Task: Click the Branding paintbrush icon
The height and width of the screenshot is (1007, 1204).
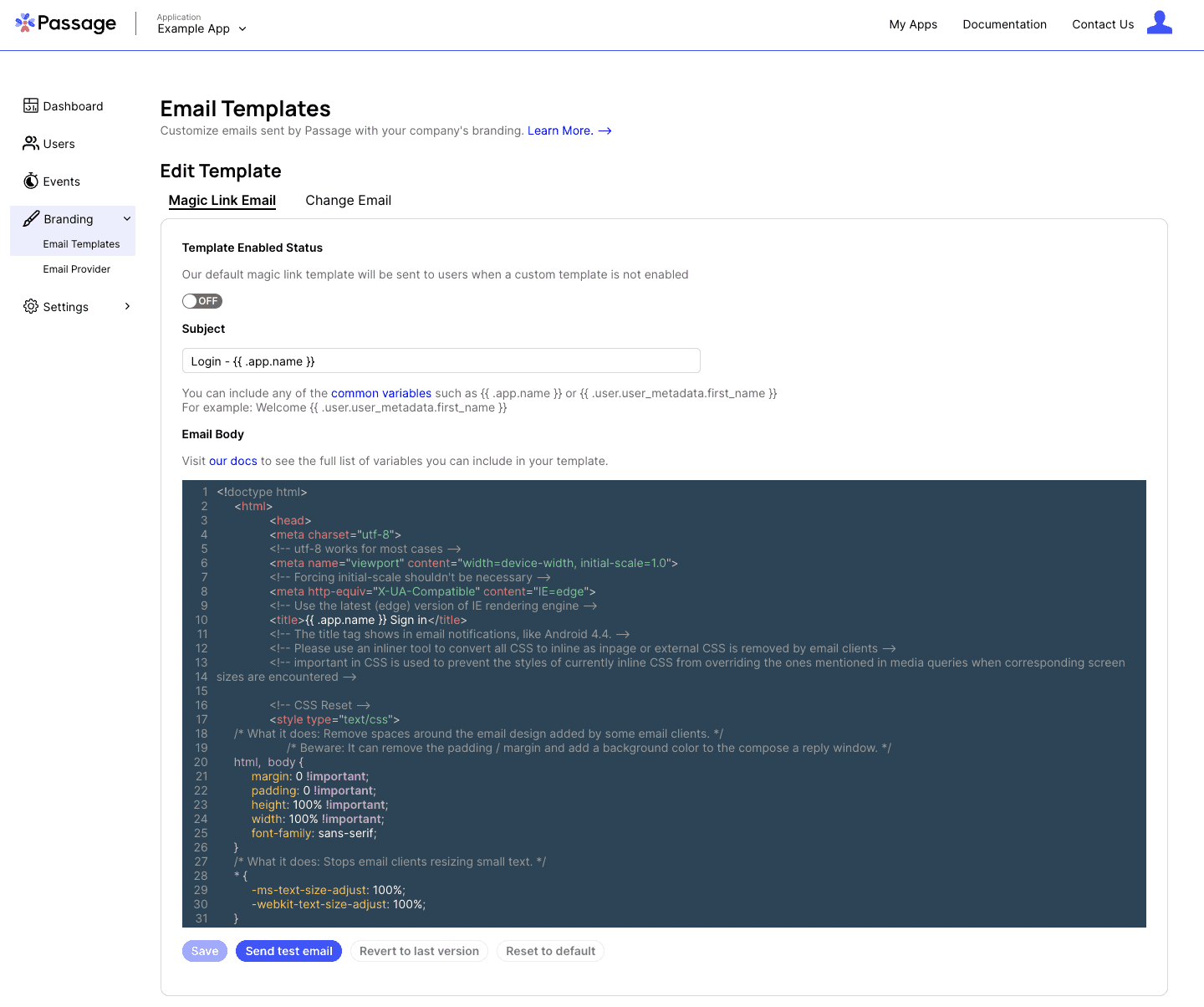Action: click(30, 218)
